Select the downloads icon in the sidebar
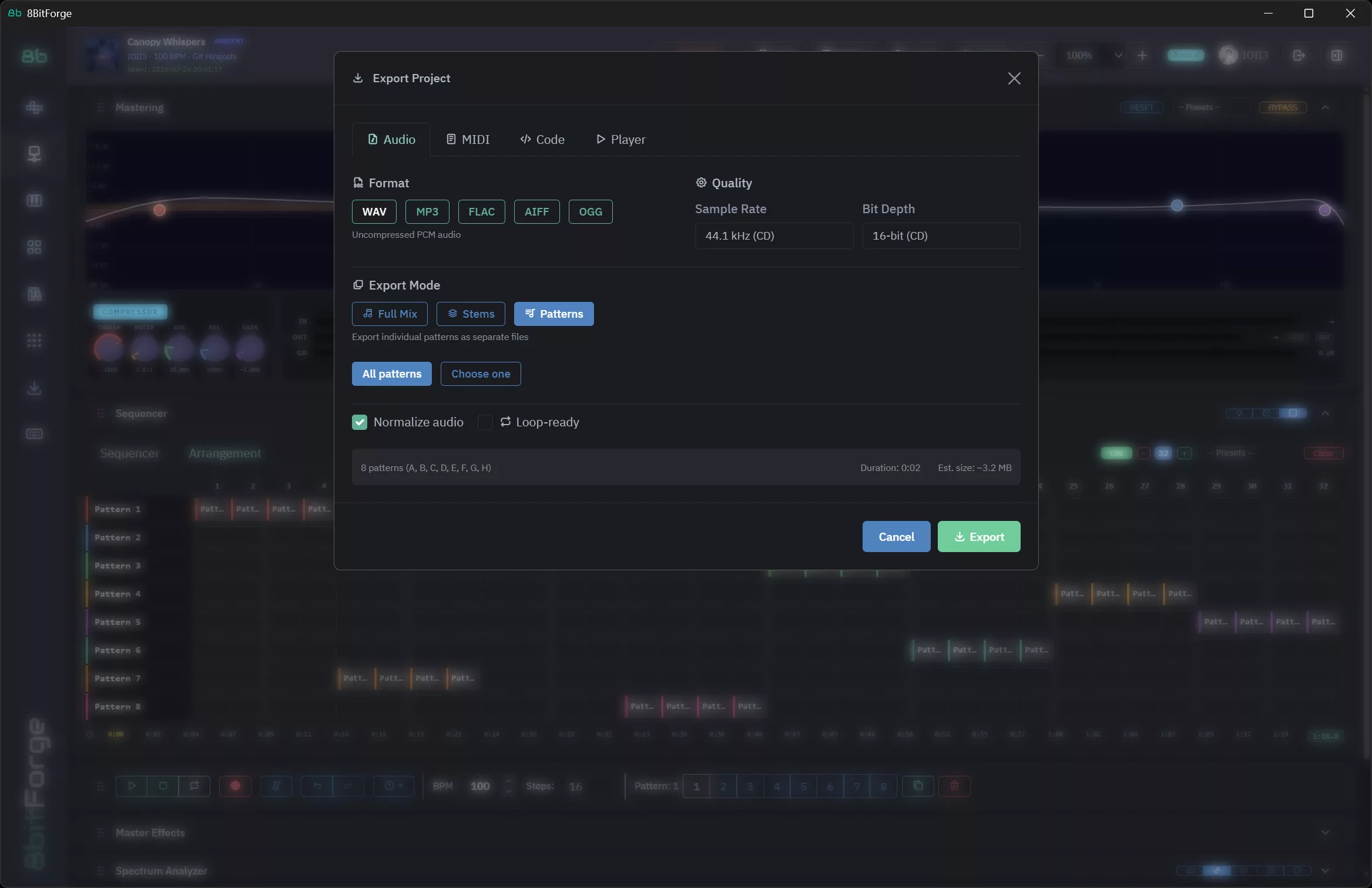This screenshot has width=1372, height=888. [34, 388]
